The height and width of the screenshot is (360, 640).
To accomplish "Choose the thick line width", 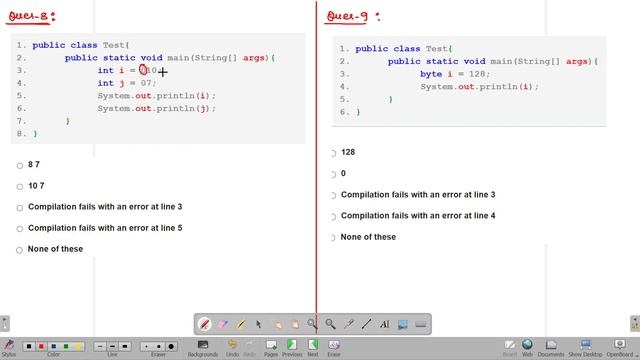I will 125,346.
